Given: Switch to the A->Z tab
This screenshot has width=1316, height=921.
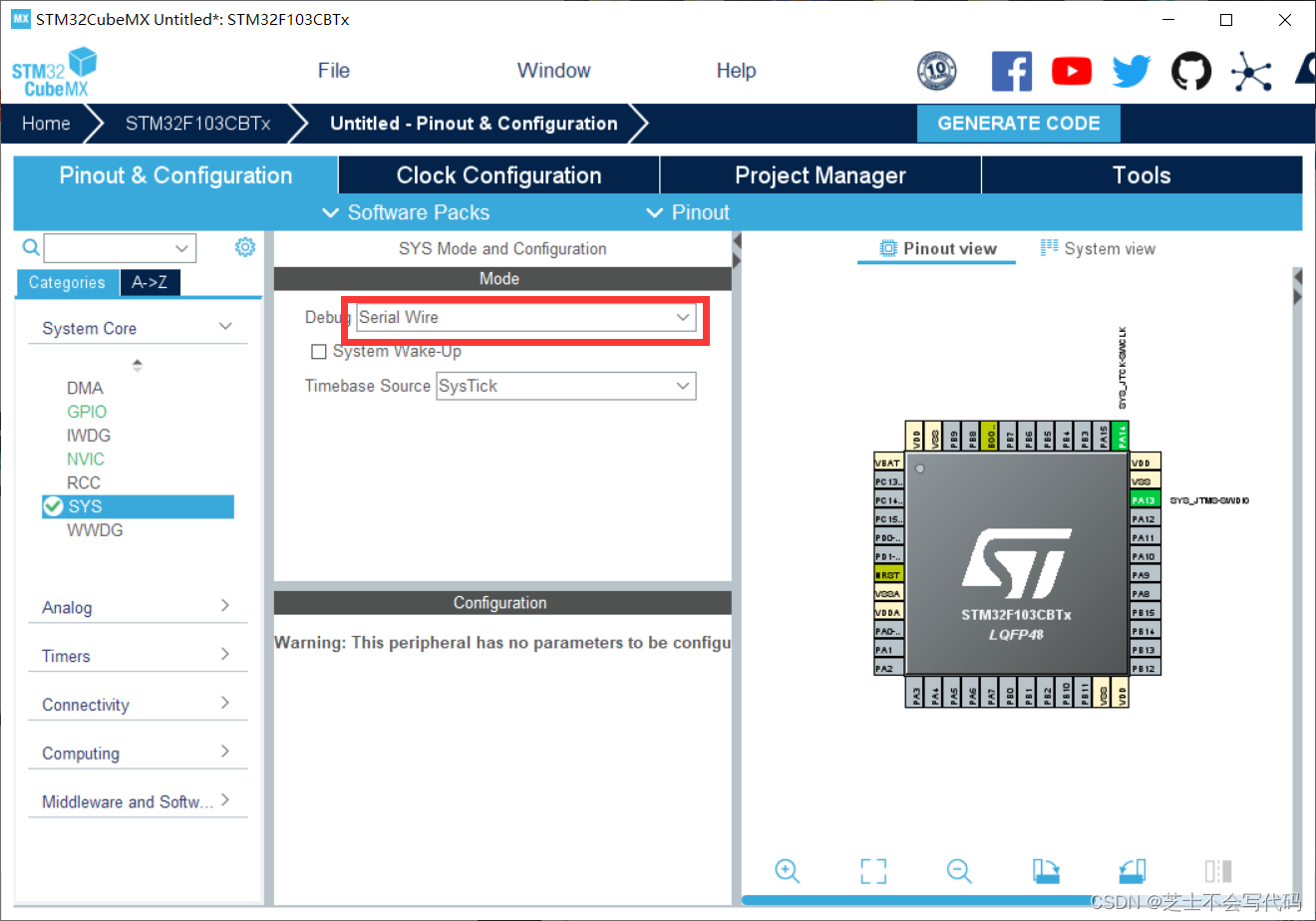Looking at the screenshot, I should (x=150, y=282).
